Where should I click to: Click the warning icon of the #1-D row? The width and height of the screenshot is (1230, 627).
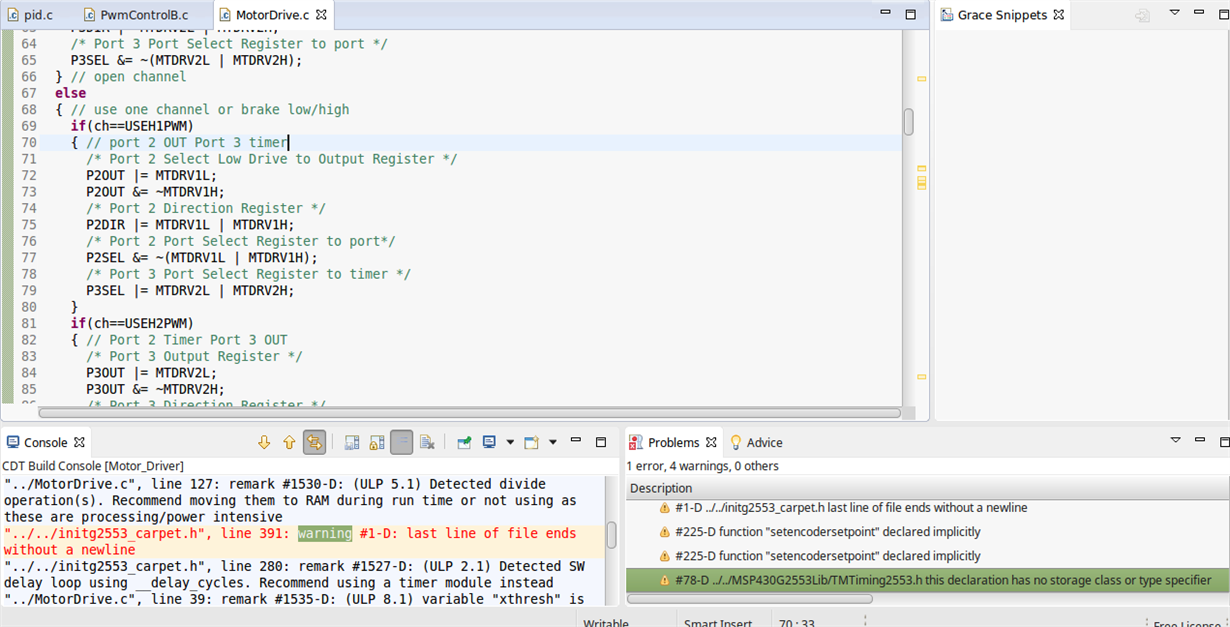click(x=665, y=508)
